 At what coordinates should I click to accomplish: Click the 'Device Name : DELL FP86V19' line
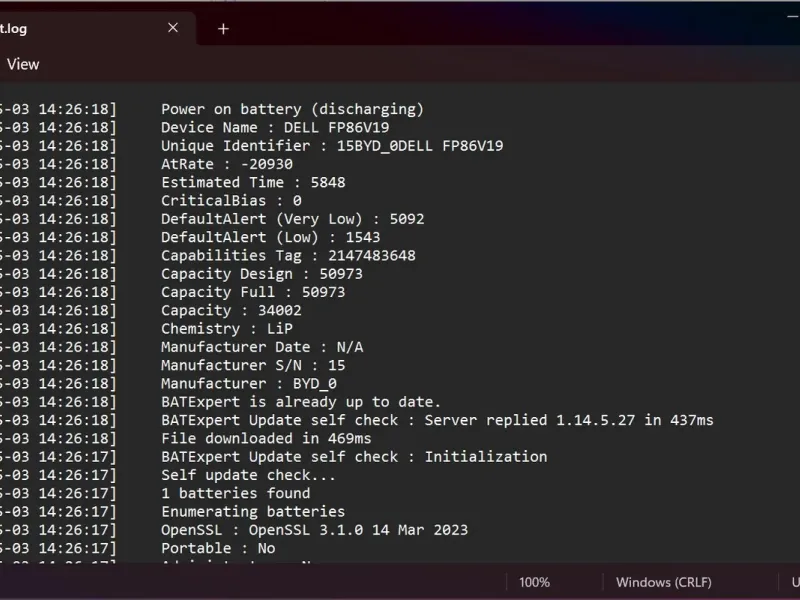point(275,128)
